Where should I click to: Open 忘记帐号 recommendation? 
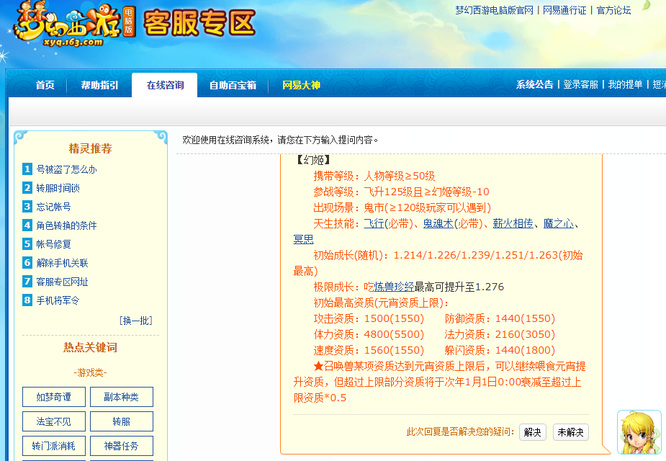click(54, 207)
